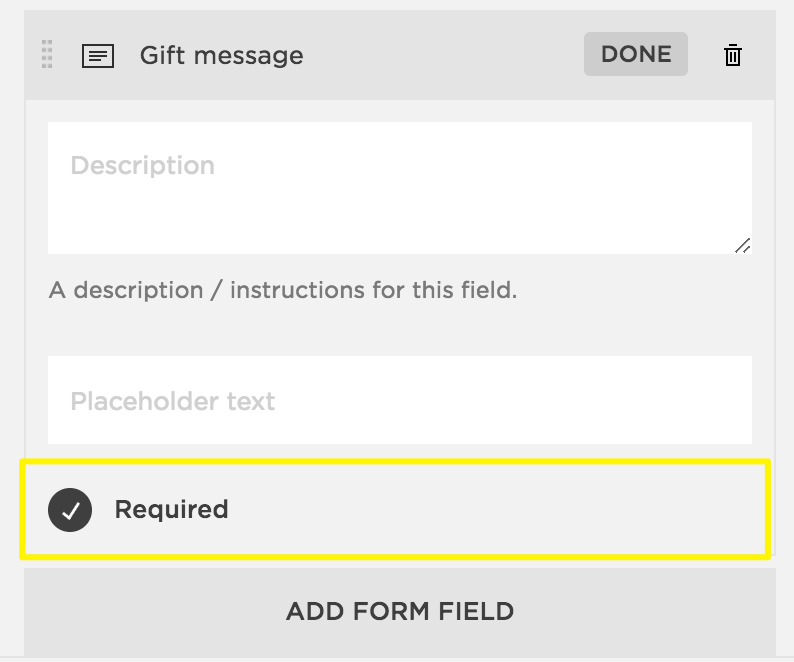The height and width of the screenshot is (662, 794).
Task: Click the Gift message field title
Action: click(222, 55)
